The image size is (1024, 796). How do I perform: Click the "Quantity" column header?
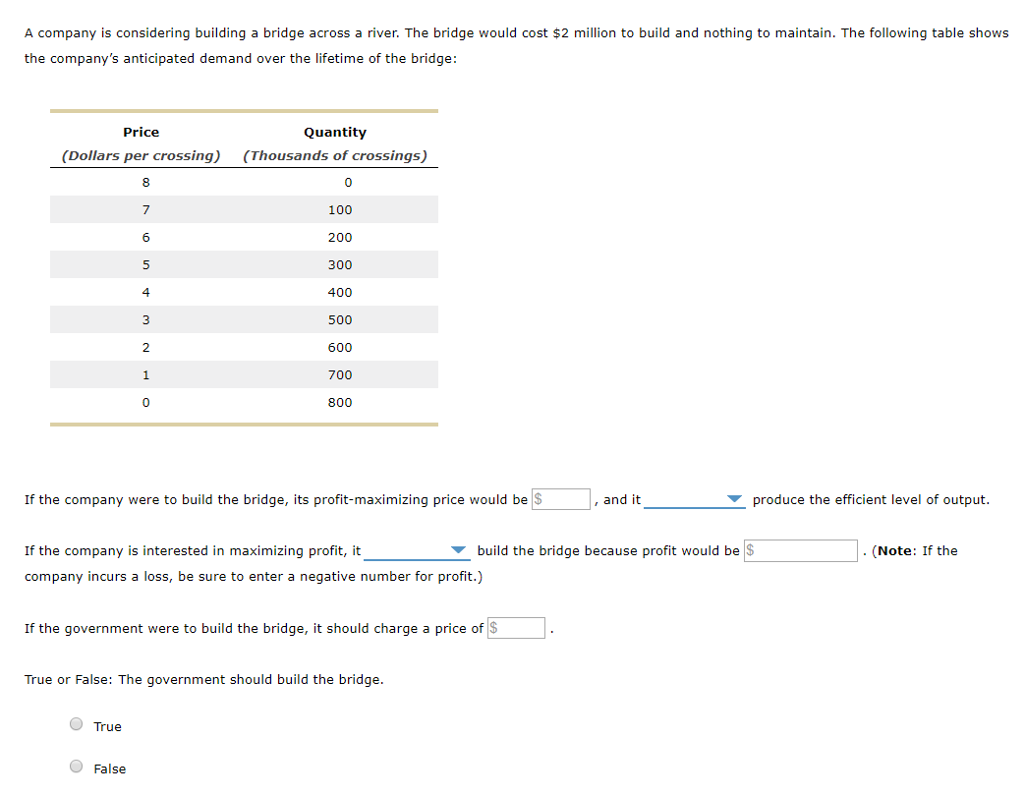335,132
